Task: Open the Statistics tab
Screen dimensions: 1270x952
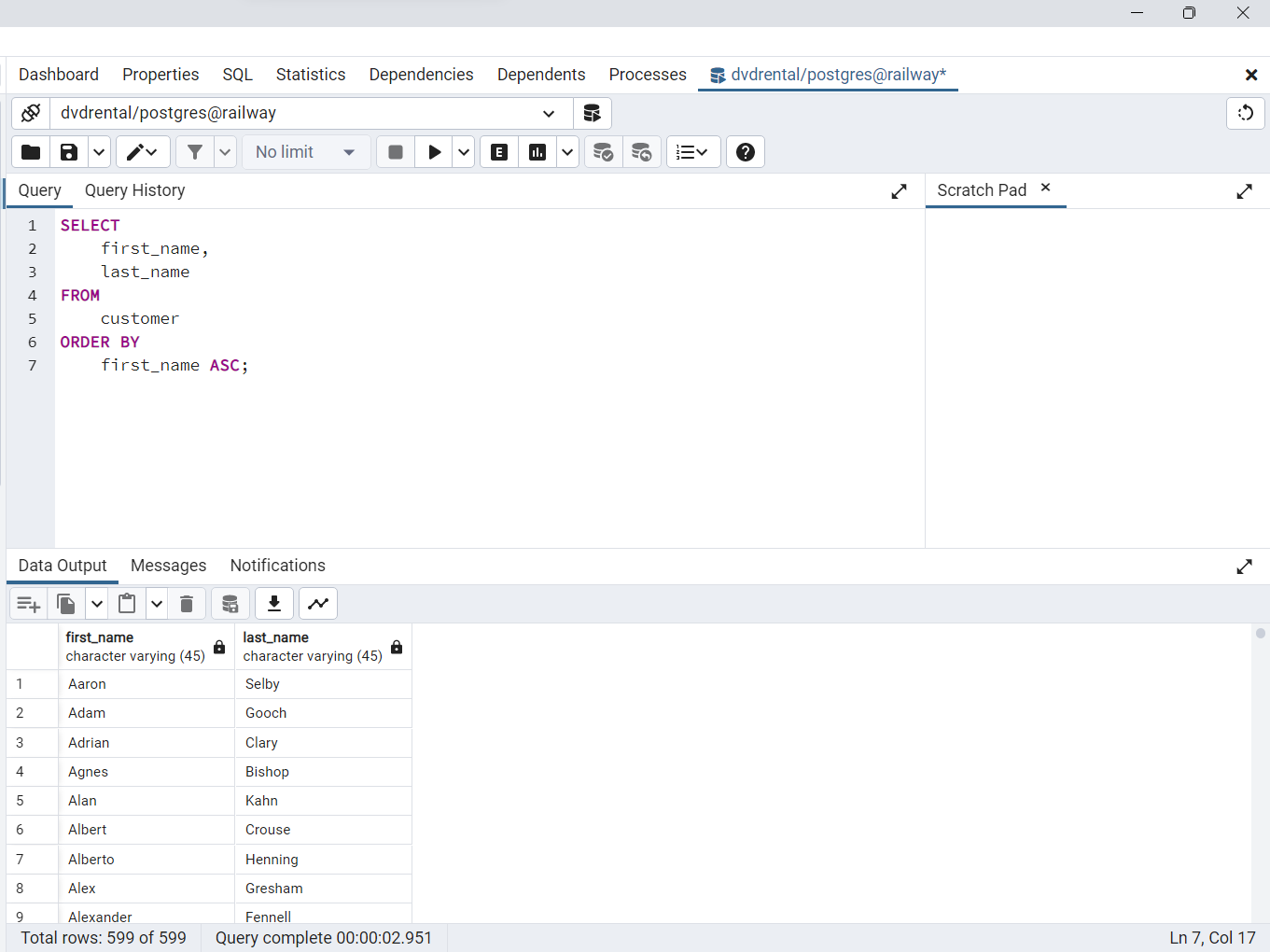Action: click(311, 75)
